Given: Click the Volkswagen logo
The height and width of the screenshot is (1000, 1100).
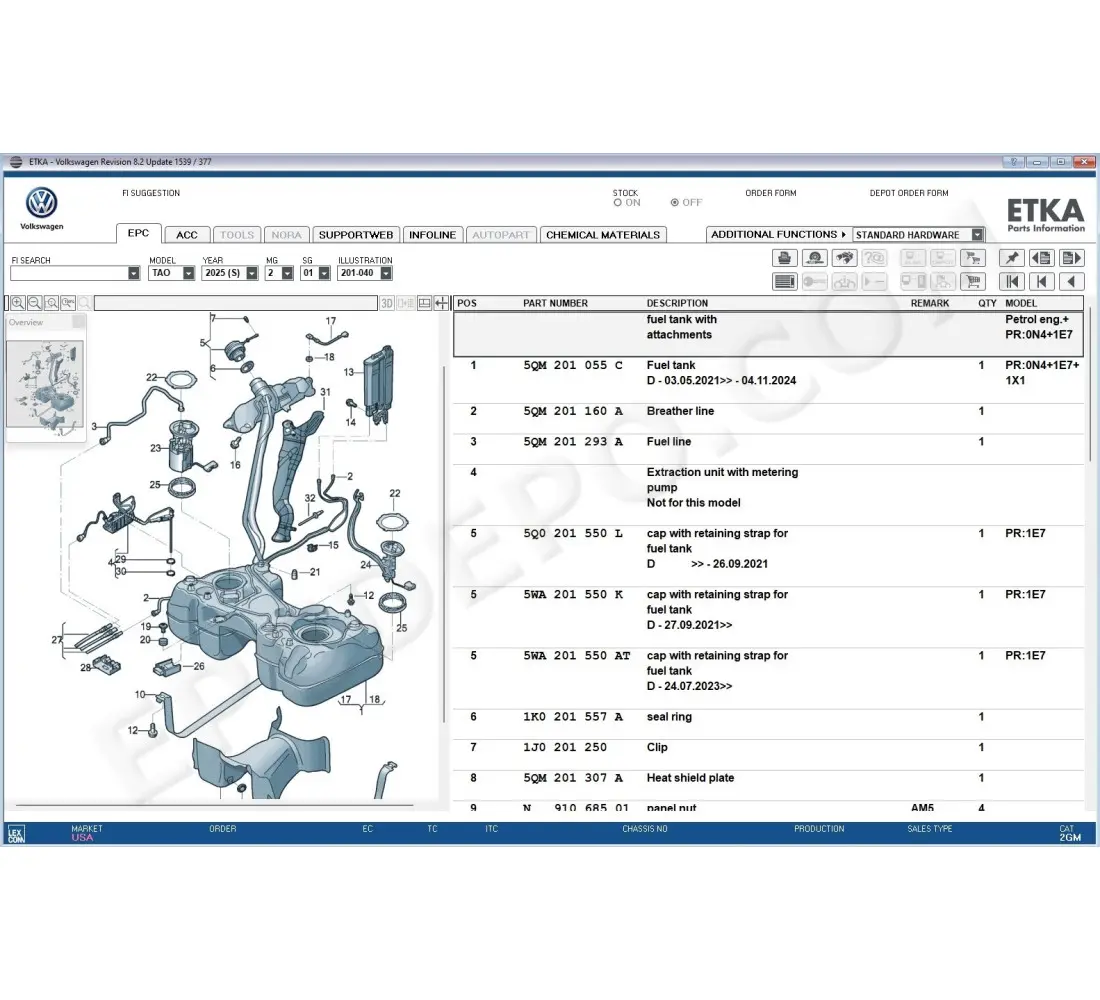Looking at the screenshot, I should 41,204.
